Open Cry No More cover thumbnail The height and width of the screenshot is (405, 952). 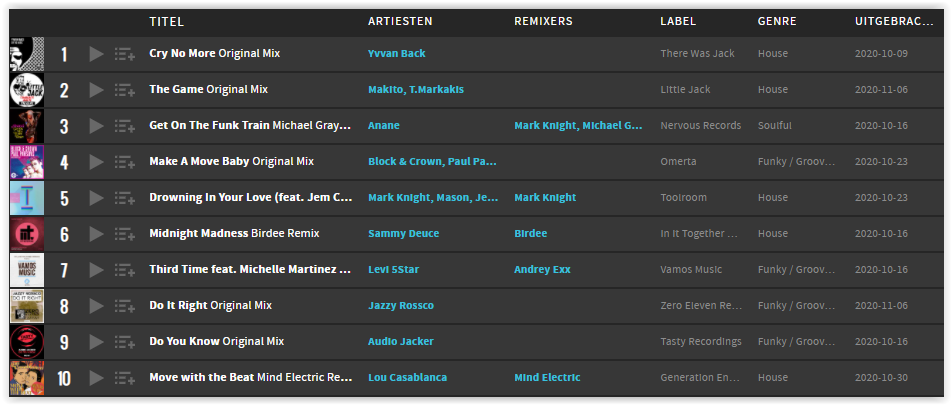tap(27, 54)
